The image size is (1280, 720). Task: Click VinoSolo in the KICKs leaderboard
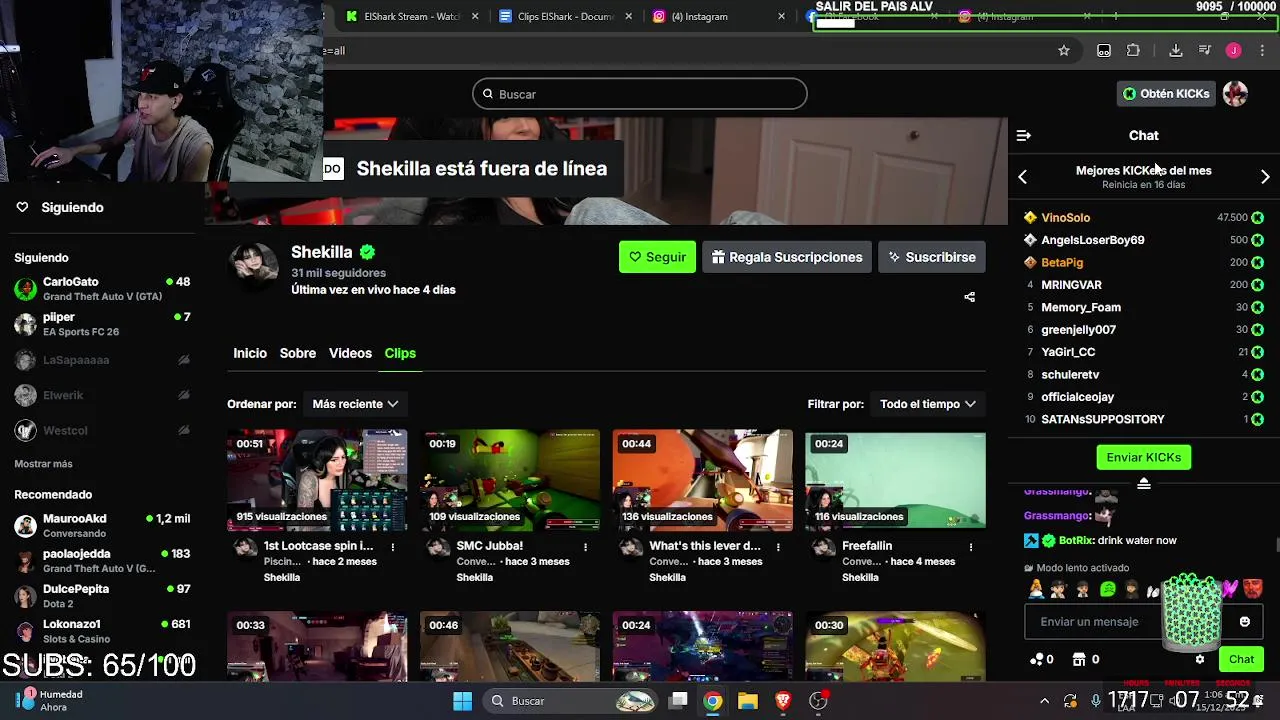tap(1065, 218)
